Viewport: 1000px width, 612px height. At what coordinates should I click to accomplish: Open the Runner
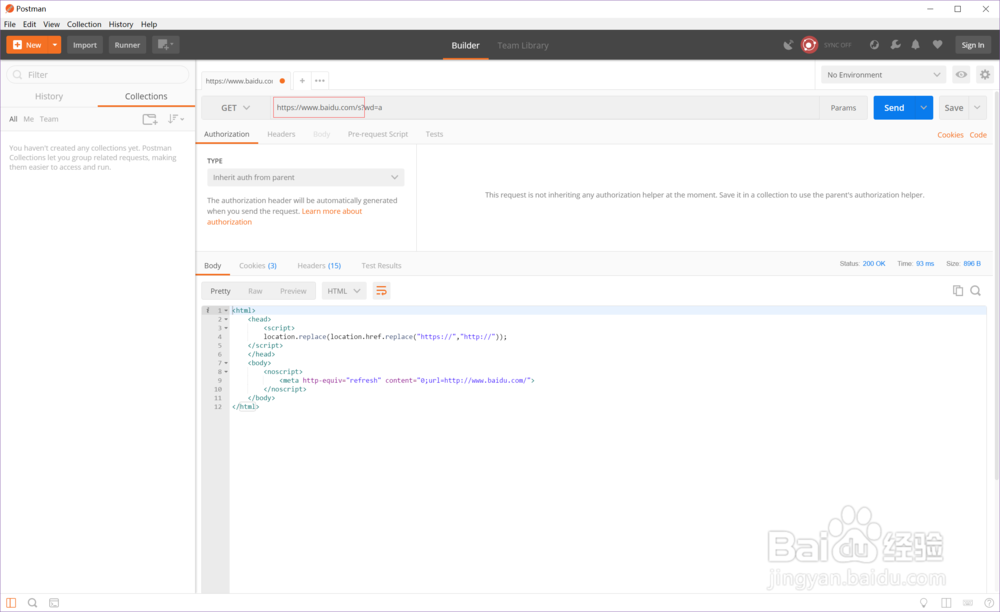coord(127,45)
